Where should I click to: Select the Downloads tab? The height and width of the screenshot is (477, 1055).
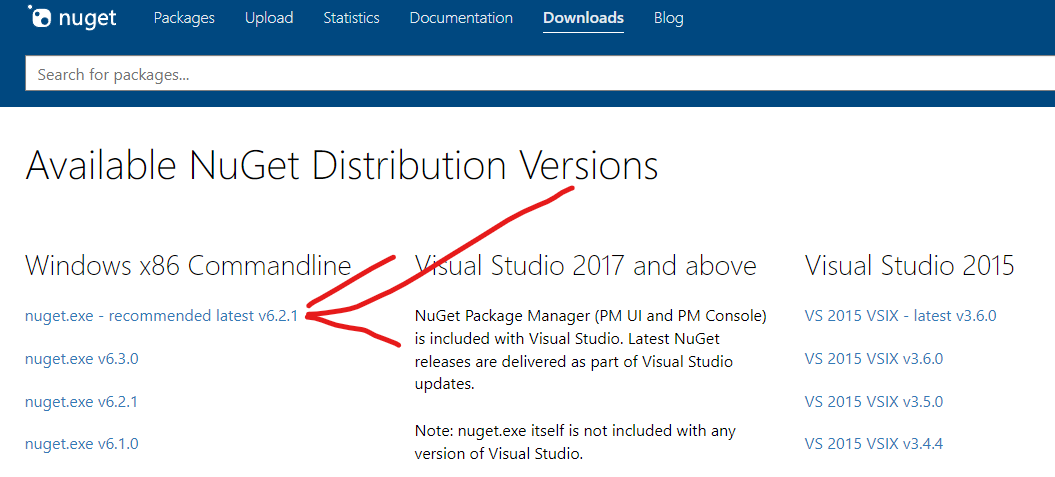point(583,18)
